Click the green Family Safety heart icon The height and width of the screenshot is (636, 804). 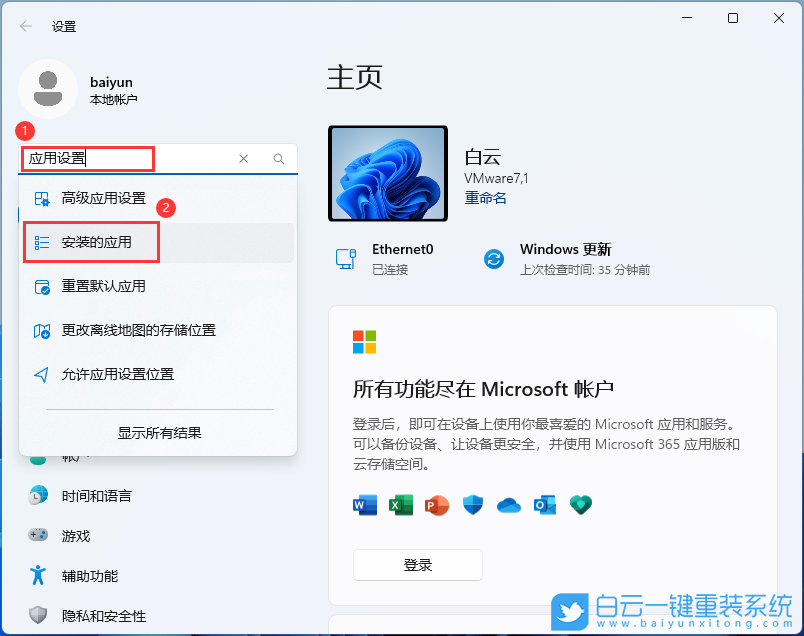click(581, 505)
